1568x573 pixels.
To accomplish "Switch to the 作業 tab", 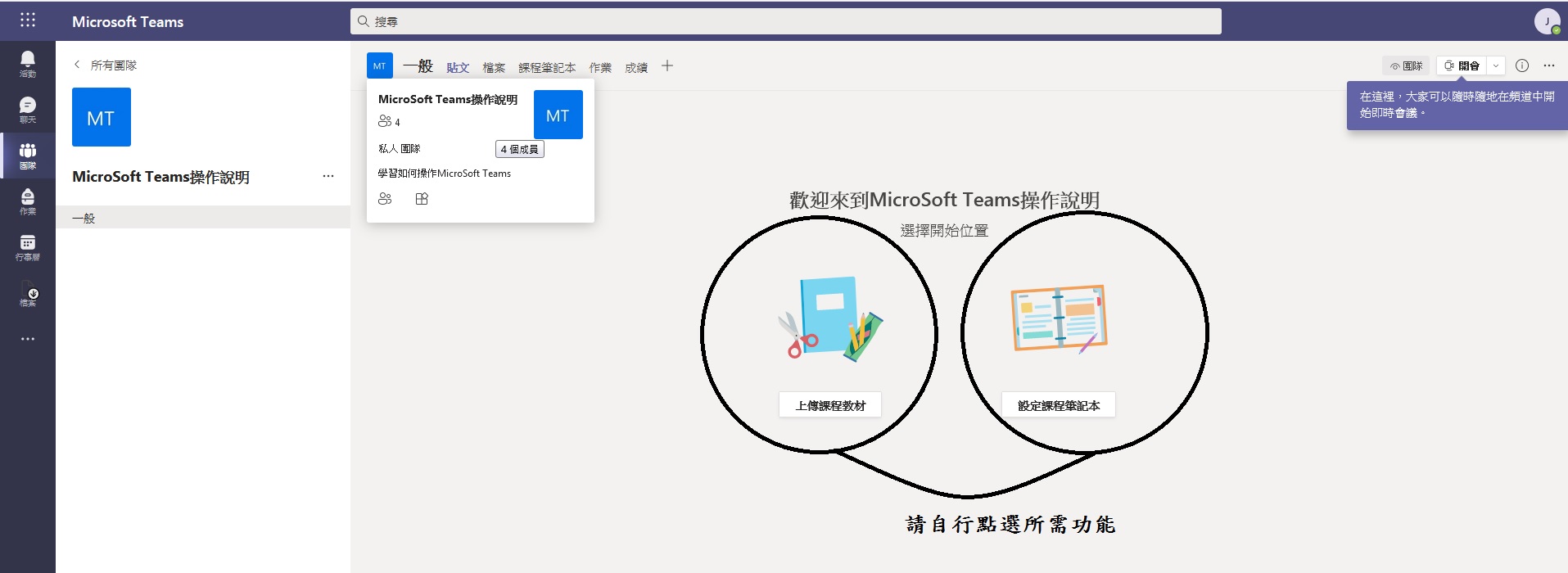I will [x=600, y=67].
